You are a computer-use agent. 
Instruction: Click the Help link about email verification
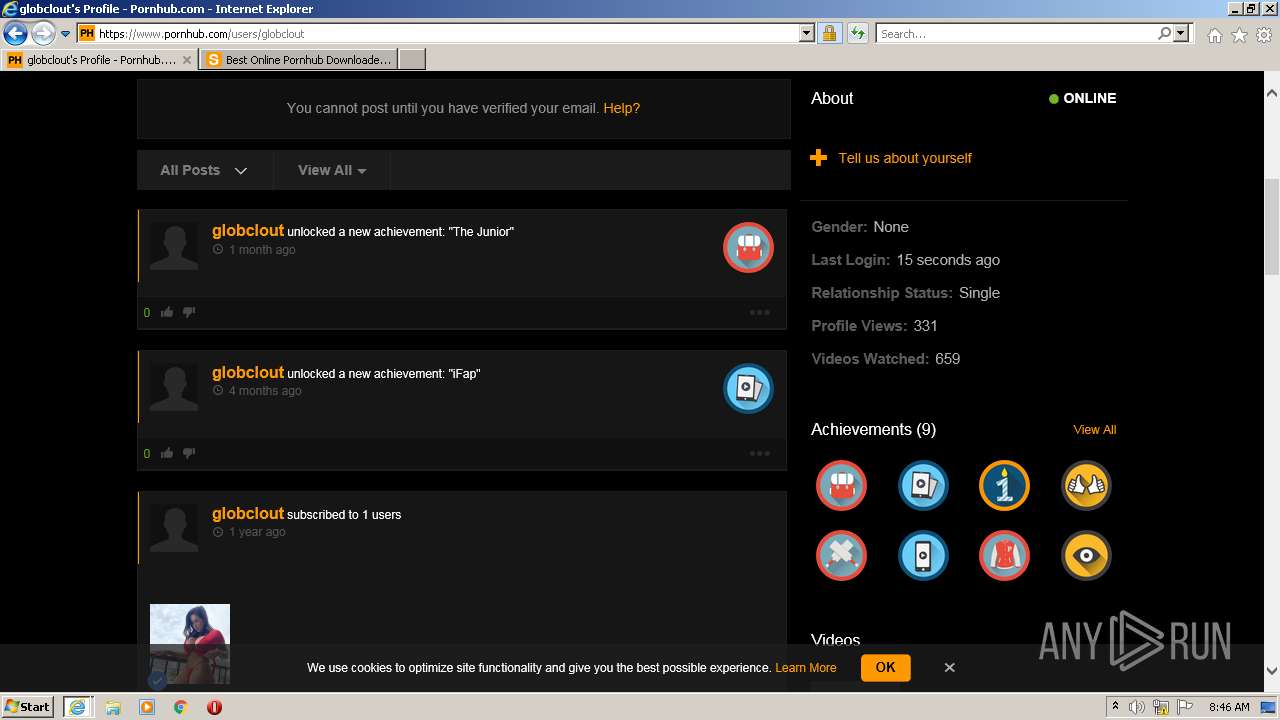coord(621,108)
